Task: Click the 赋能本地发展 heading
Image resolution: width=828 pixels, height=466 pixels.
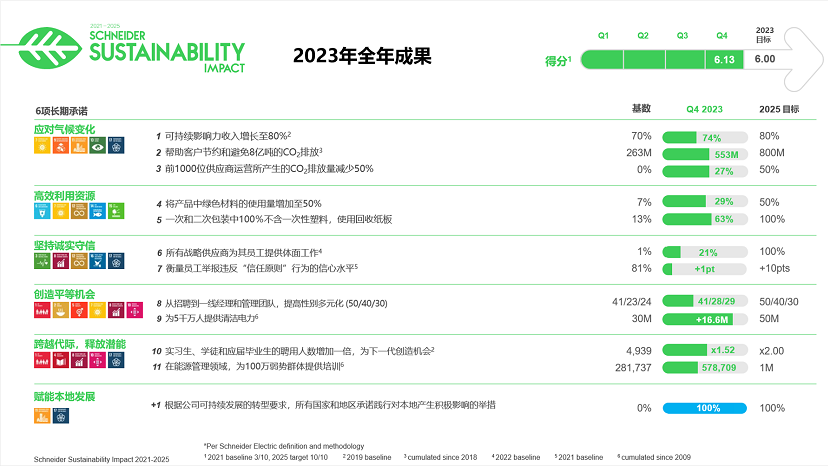Action: click(64, 396)
